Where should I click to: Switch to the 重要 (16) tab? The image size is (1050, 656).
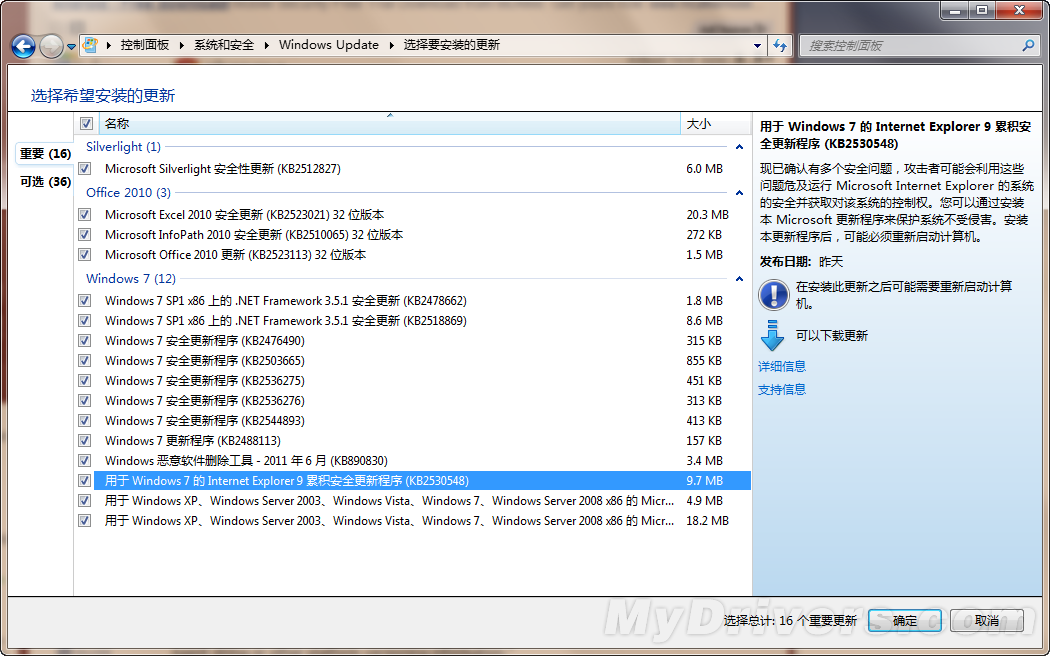(45, 153)
